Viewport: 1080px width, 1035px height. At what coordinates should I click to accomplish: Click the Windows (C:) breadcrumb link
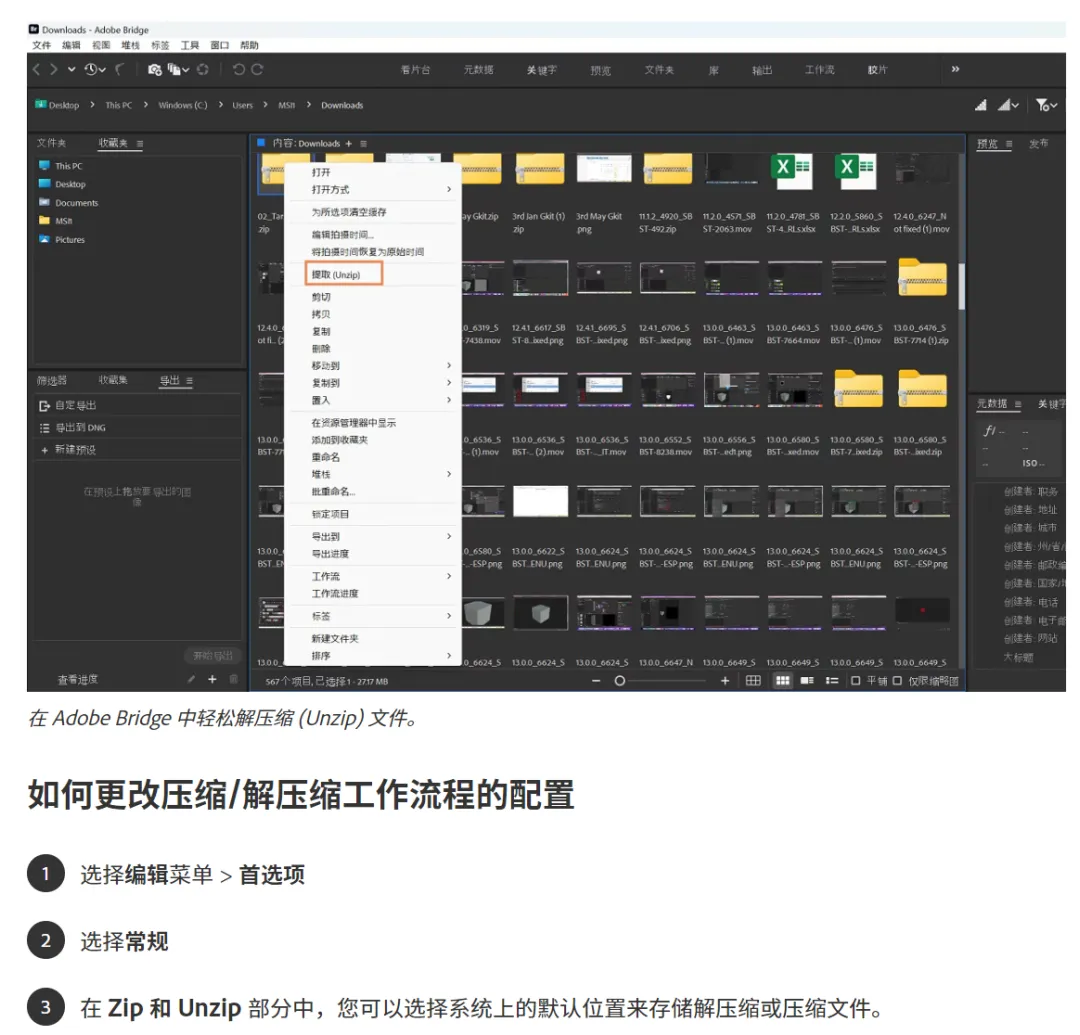pyautogui.click(x=183, y=105)
